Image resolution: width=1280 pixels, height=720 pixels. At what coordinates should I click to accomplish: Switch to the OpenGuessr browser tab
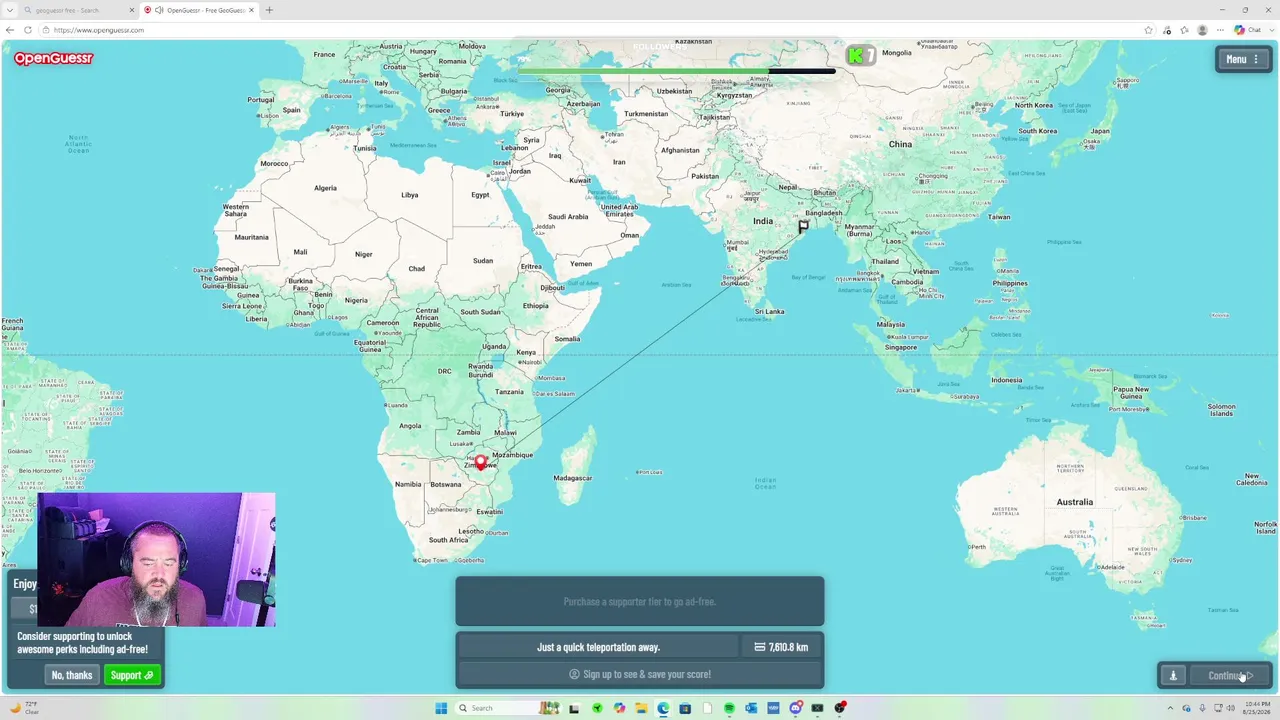[198, 10]
